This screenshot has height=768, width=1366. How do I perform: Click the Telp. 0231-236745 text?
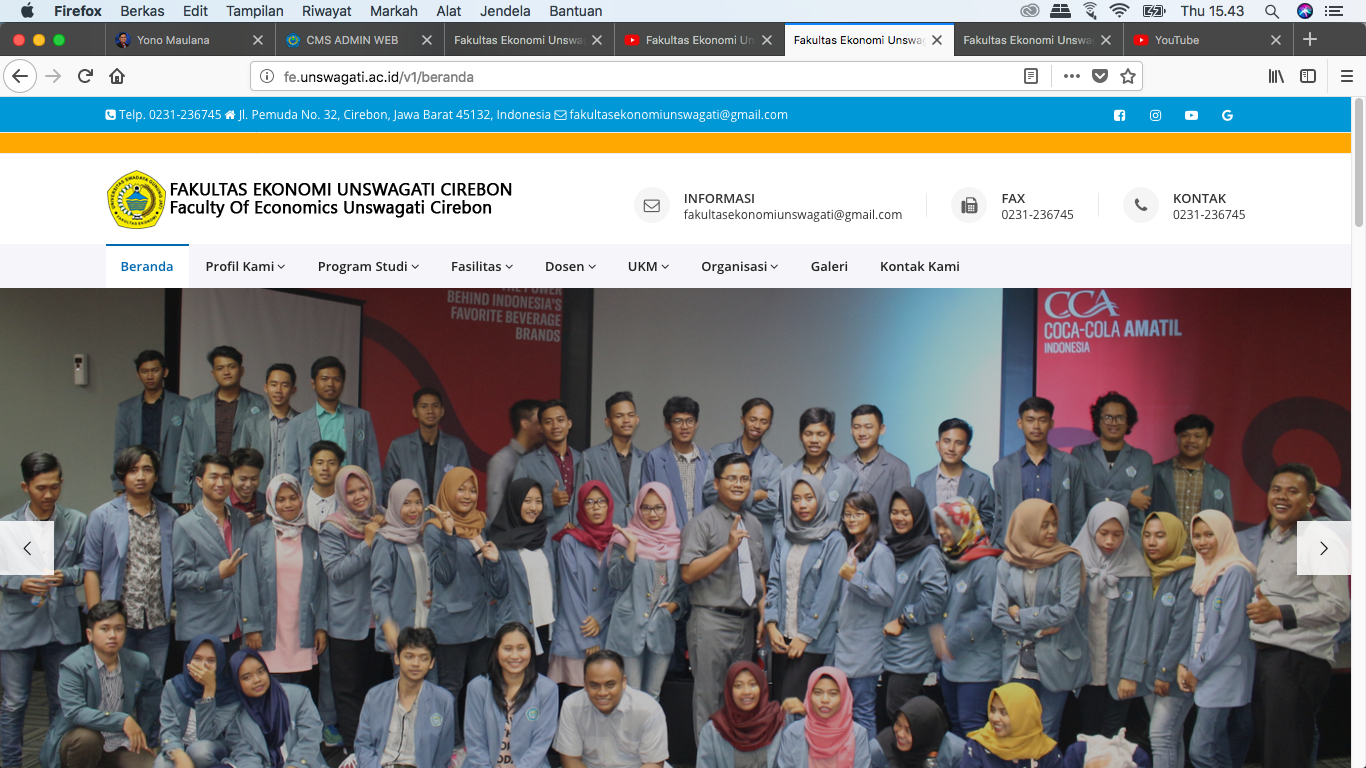[x=170, y=115]
